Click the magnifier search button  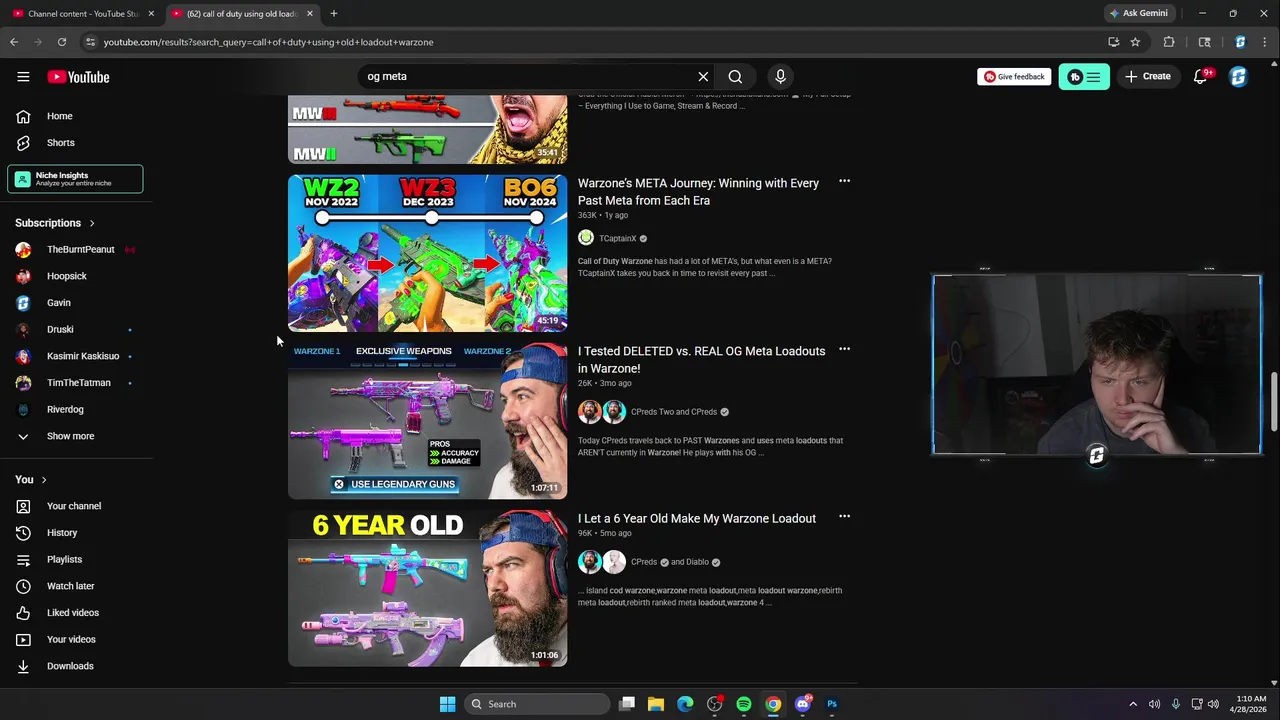[x=735, y=76]
